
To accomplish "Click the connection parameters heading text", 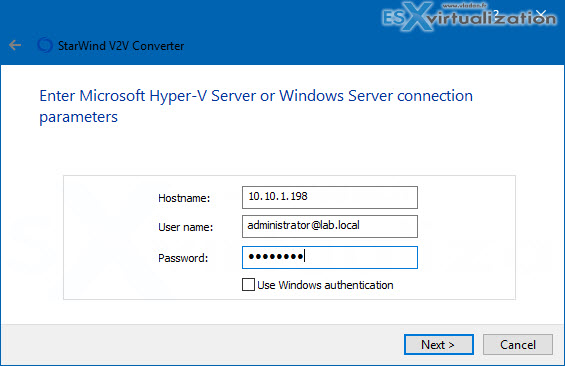I will point(256,106).
